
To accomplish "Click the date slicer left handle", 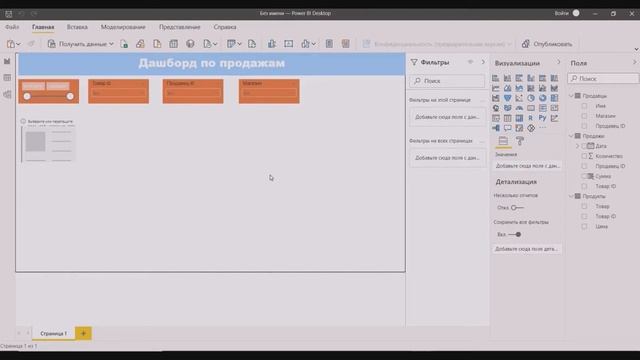I will [27, 96].
